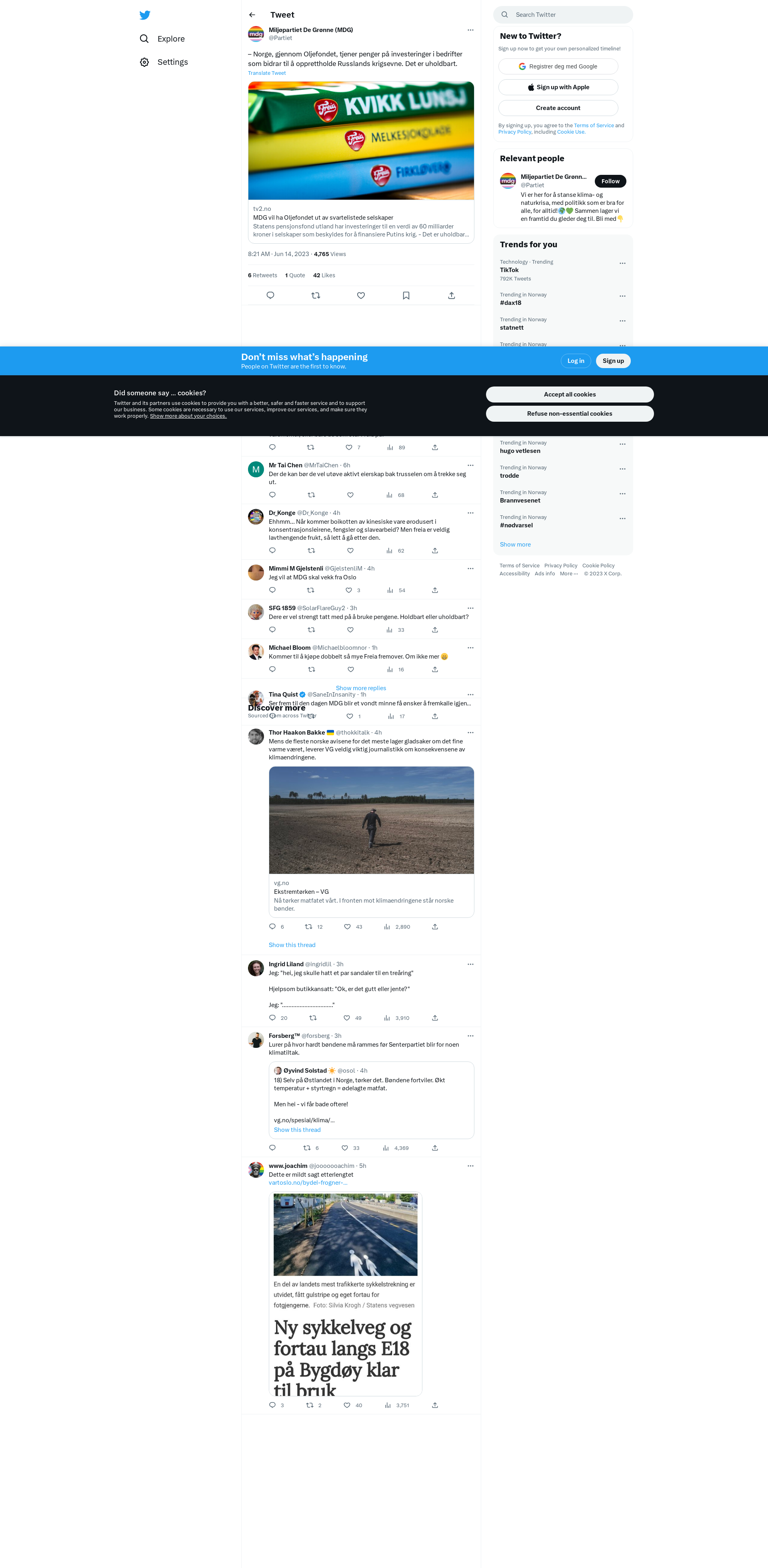Click Log in on the blue banner
The height and width of the screenshot is (1568, 768).
pyautogui.click(x=576, y=361)
